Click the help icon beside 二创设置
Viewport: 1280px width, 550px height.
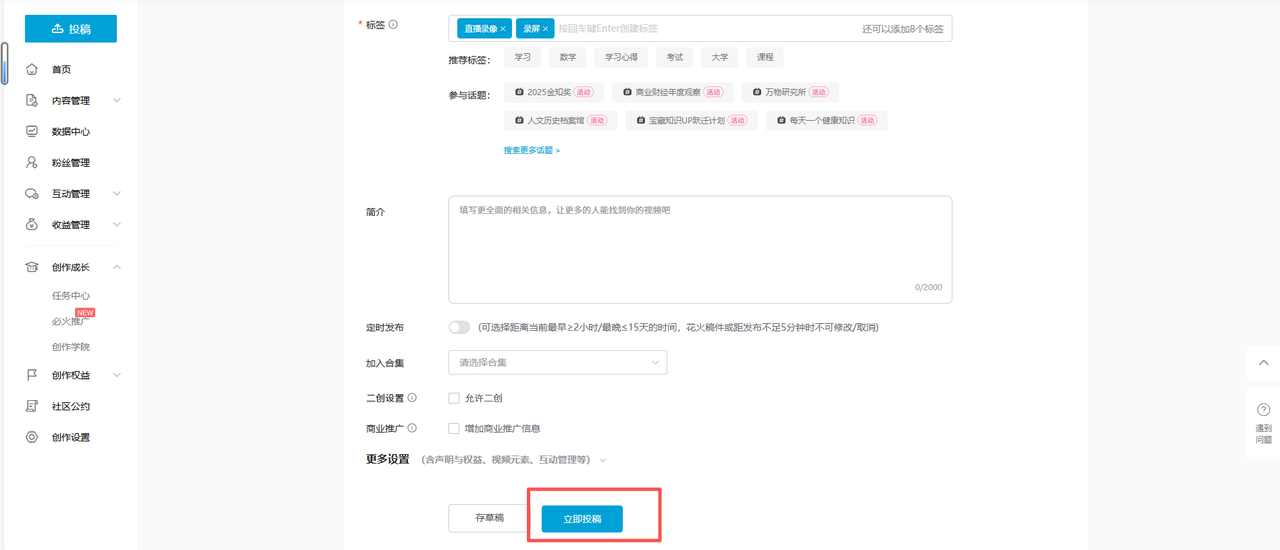[412, 398]
